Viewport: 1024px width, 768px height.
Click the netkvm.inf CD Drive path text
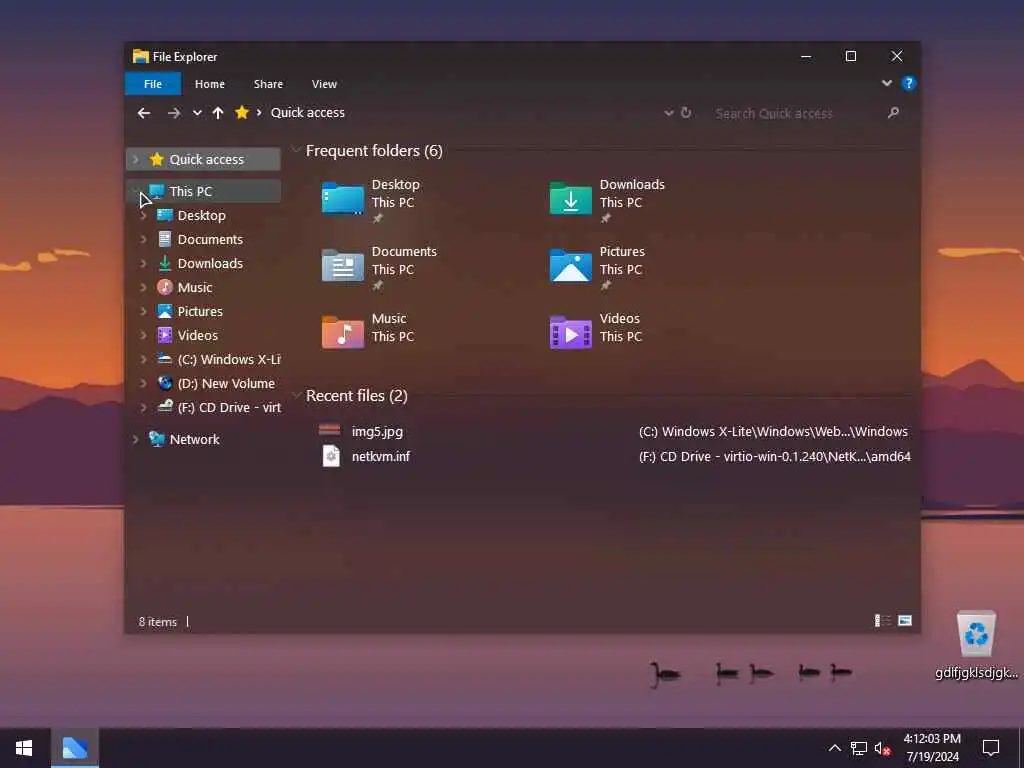(775, 456)
